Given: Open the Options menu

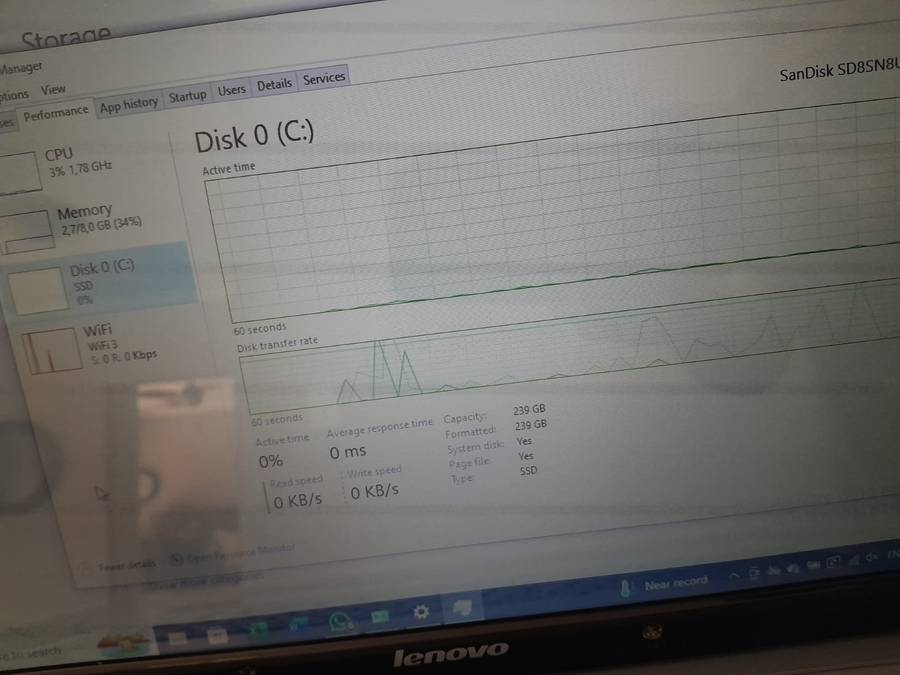Looking at the screenshot, I should 13,95.
